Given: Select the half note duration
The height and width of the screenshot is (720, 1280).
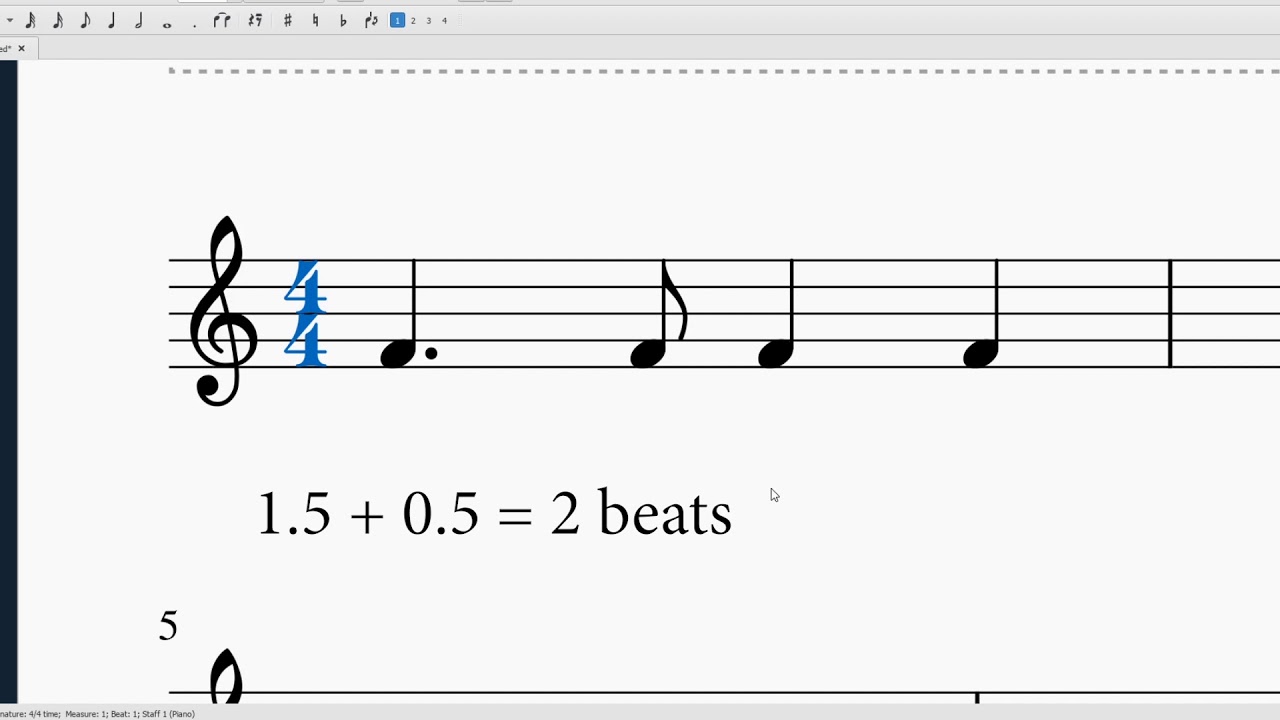Looking at the screenshot, I should (139, 20).
